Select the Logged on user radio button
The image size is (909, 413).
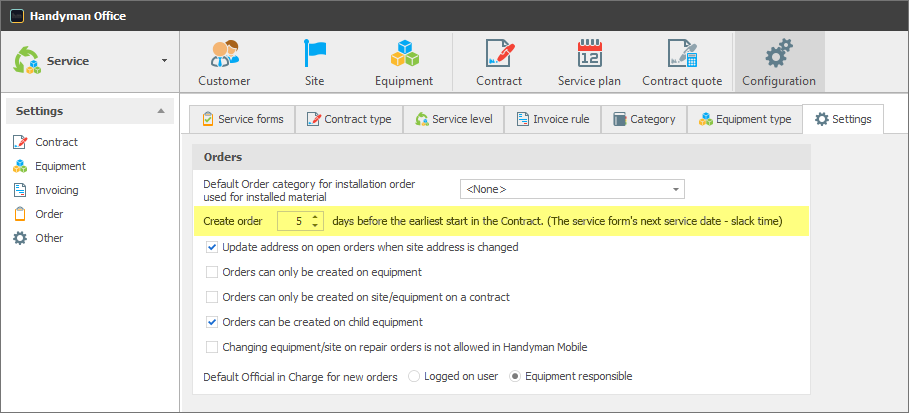pos(414,376)
